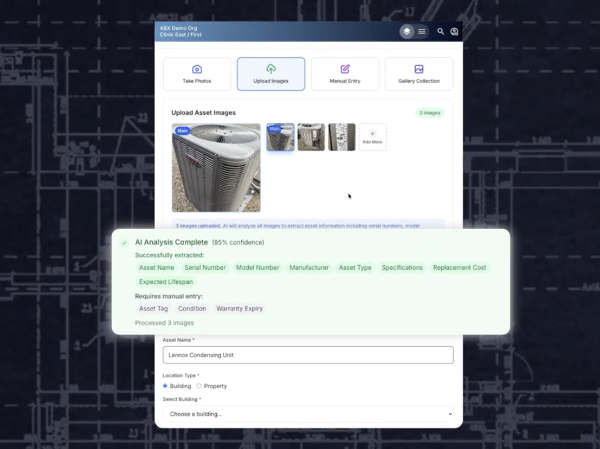Click the camera icon on Take Photos
The image size is (600, 449).
point(196,68)
